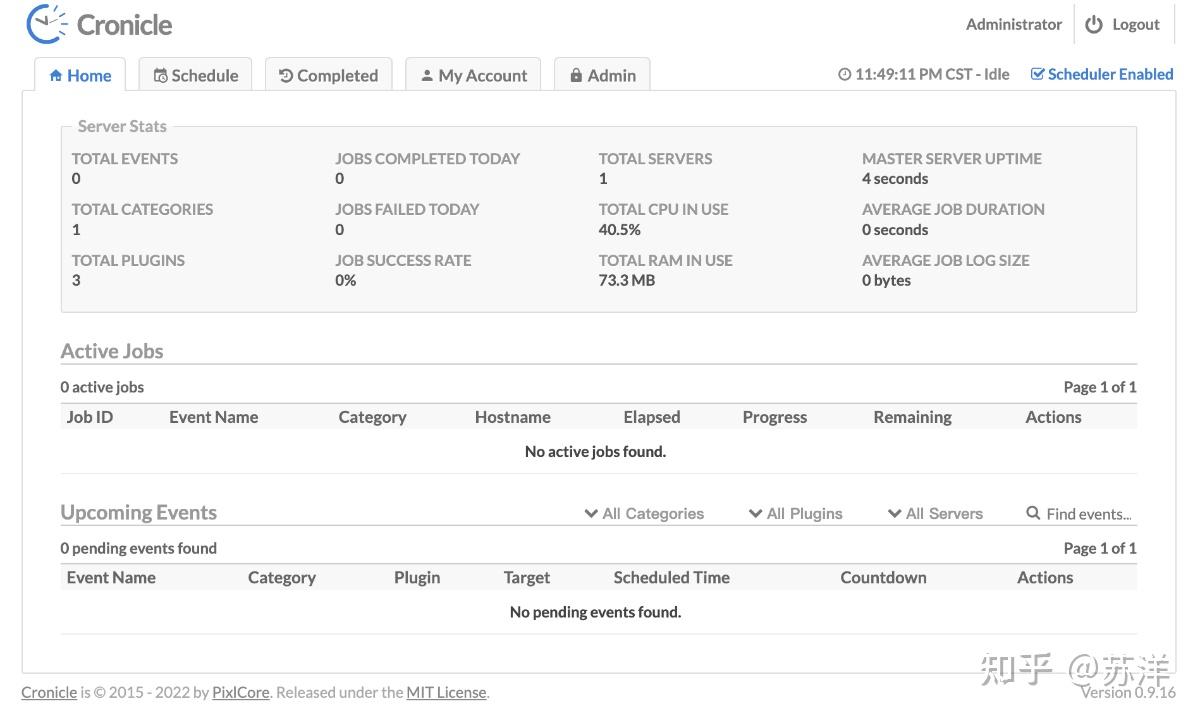Image resolution: width=1200 pixels, height=718 pixels.
Task: Click the lock icon on the Admin tab
Action: [x=575, y=75]
